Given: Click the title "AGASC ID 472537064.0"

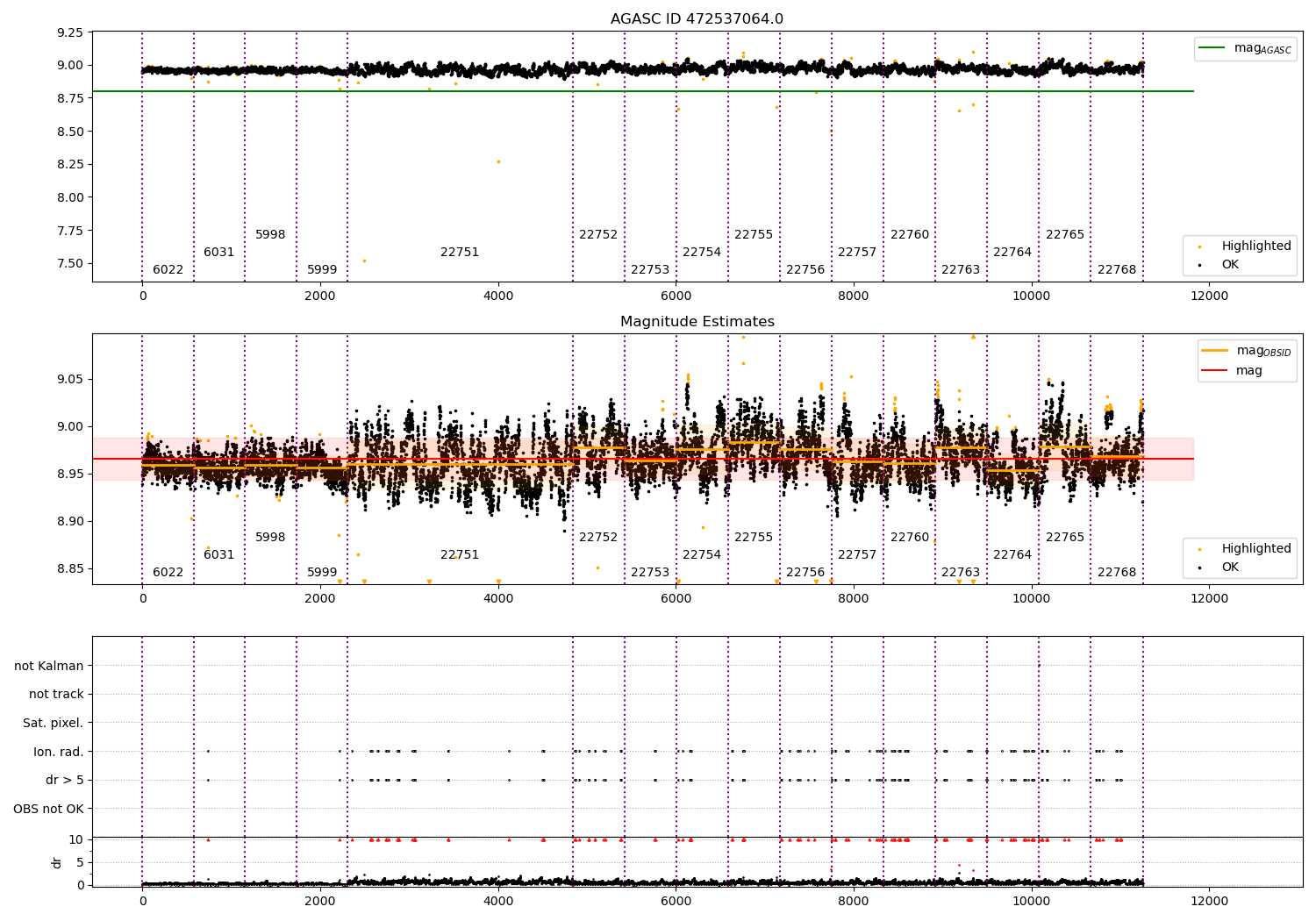Looking at the screenshot, I should tap(697, 19).
